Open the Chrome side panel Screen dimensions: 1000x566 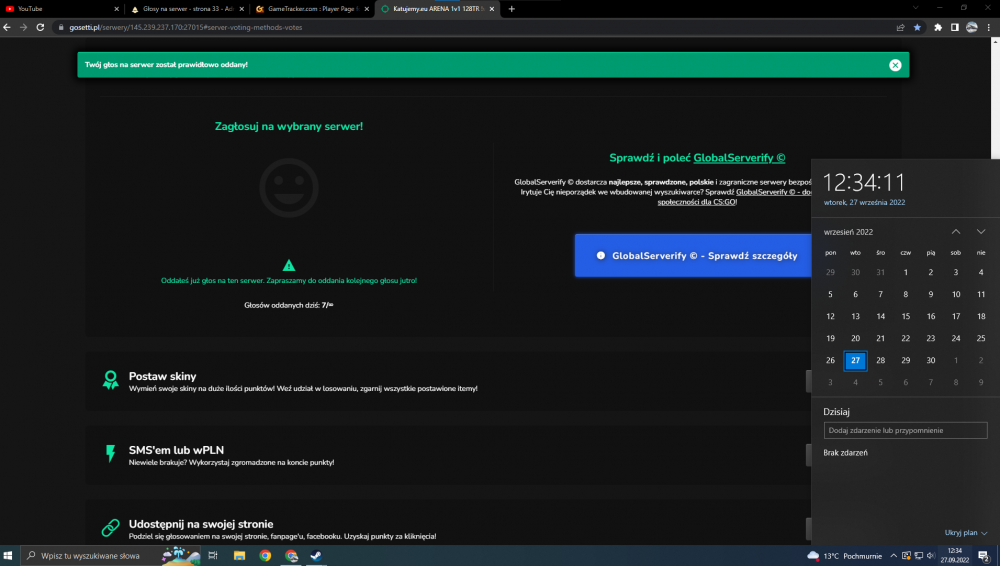(955, 27)
